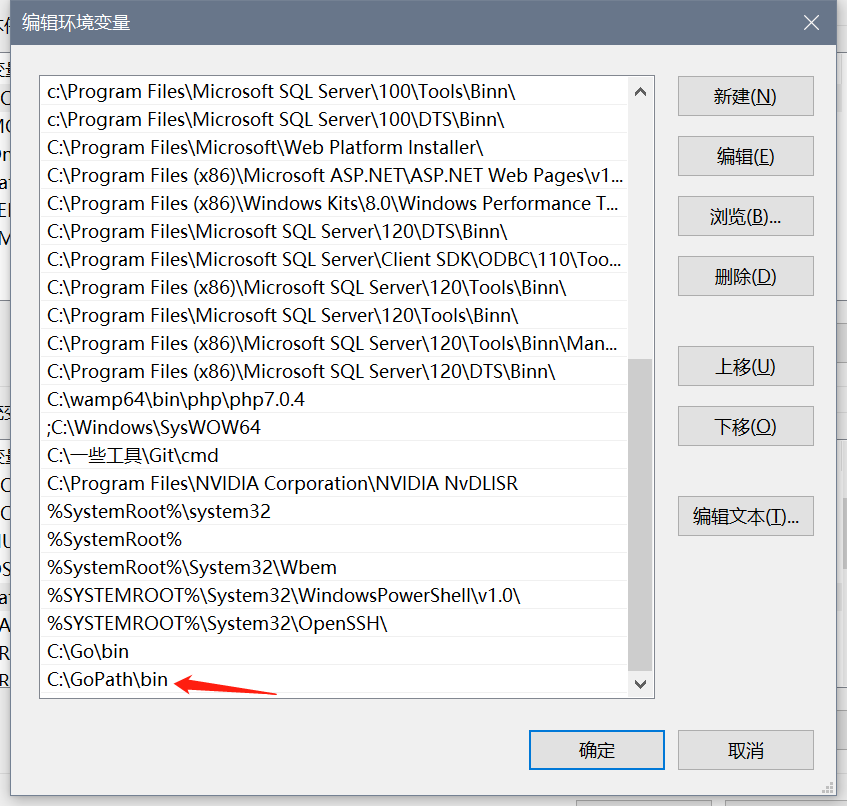The height and width of the screenshot is (806, 847).
Task: Click the vertical scrollbar thumb
Action: click(x=641, y=514)
